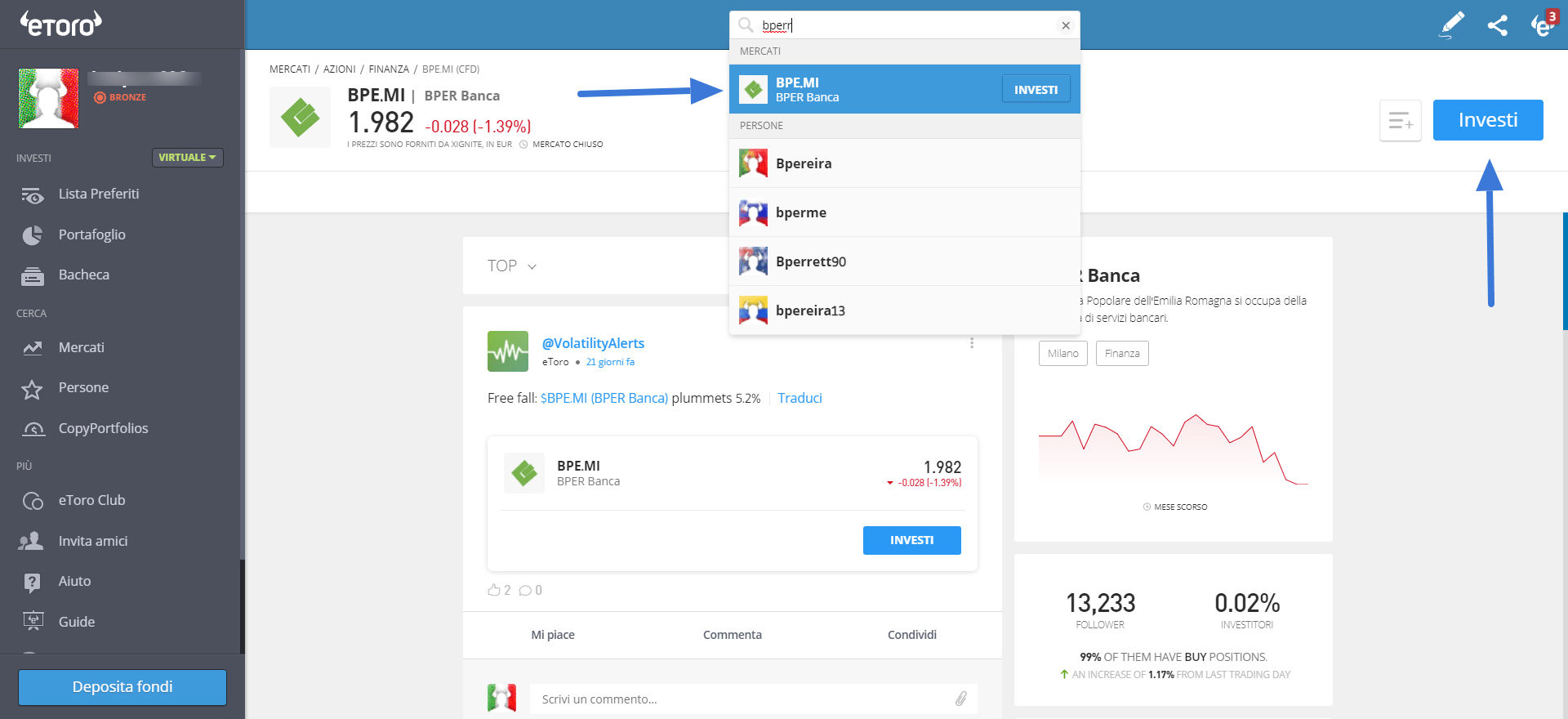Click the search field containing bperr
Image resolution: width=1568 pixels, height=719 pixels.
coord(905,25)
